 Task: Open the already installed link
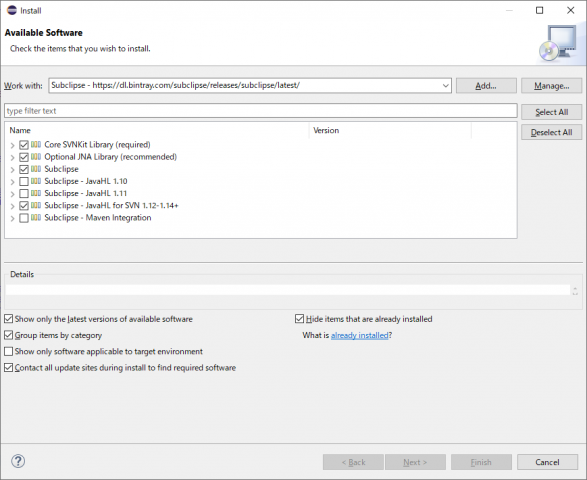tap(360, 335)
